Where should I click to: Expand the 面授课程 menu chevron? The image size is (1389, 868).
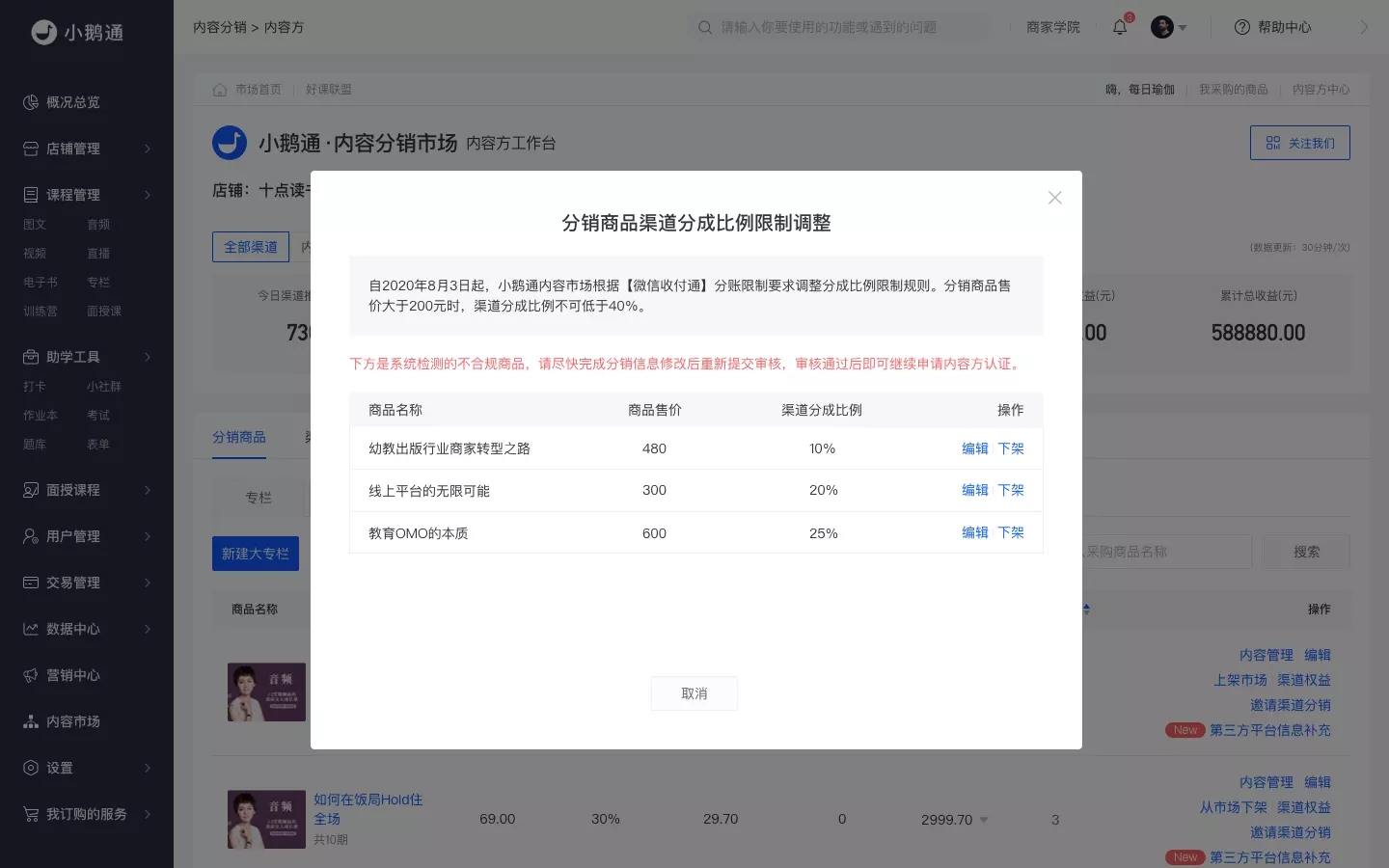[148, 490]
